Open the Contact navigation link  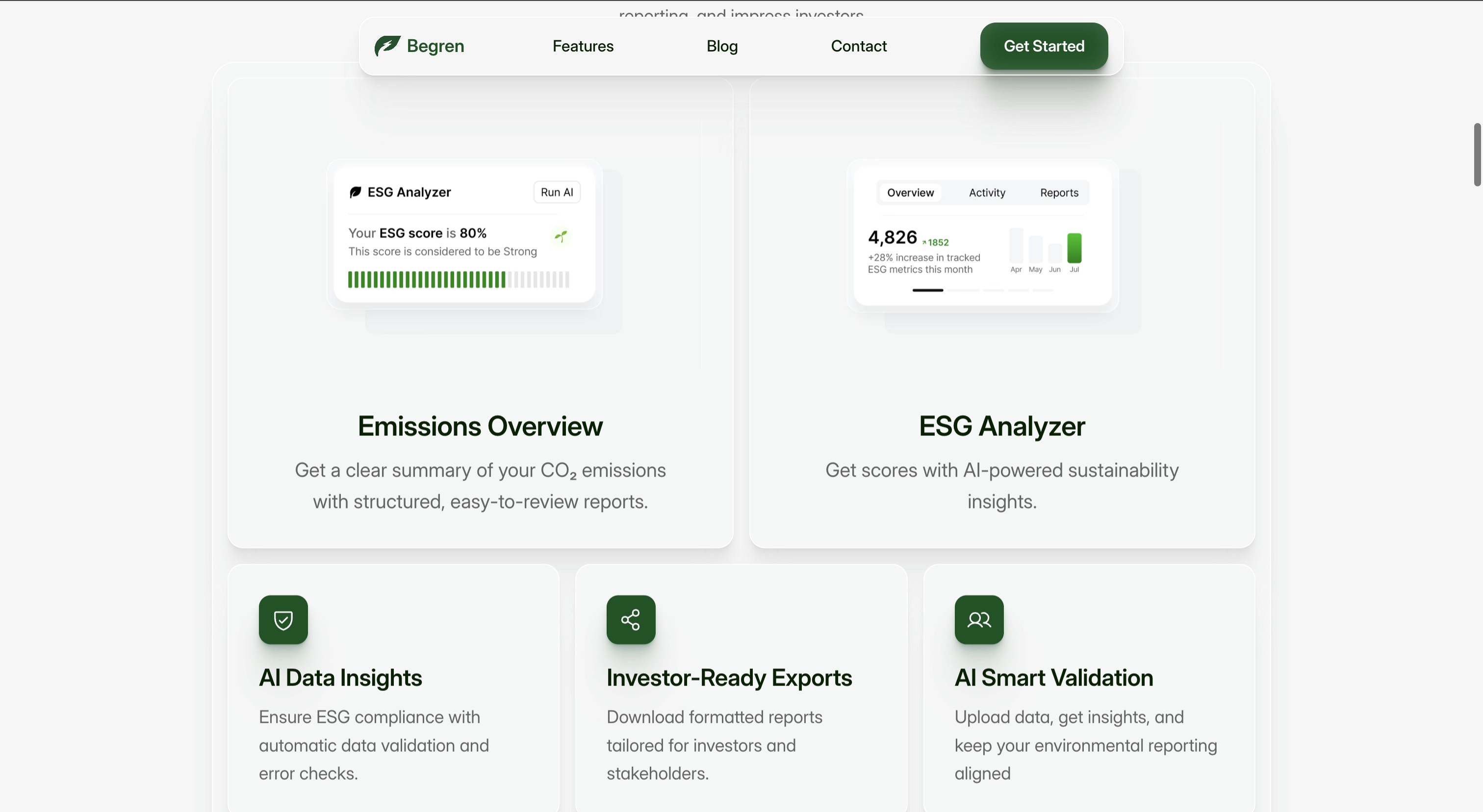click(858, 46)
